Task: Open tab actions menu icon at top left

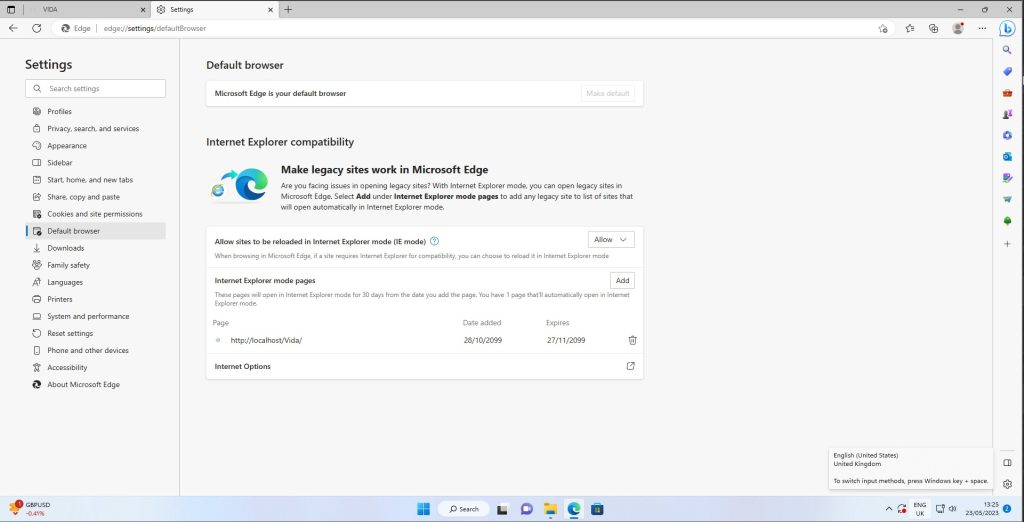Action: pos(10,10)
